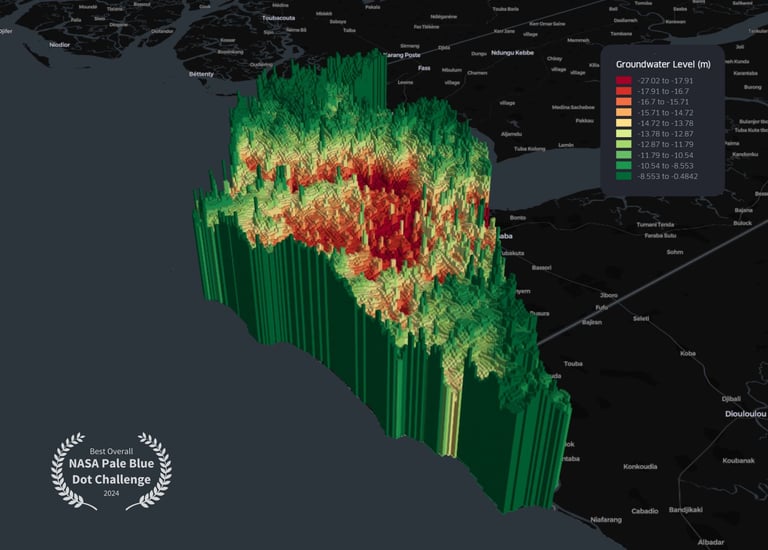Image resolution: width=768 pixels, height=550 pixels.
Task: Select the yellow-green swatch for -13.78 to -12.87
Action: coord(624,134)
